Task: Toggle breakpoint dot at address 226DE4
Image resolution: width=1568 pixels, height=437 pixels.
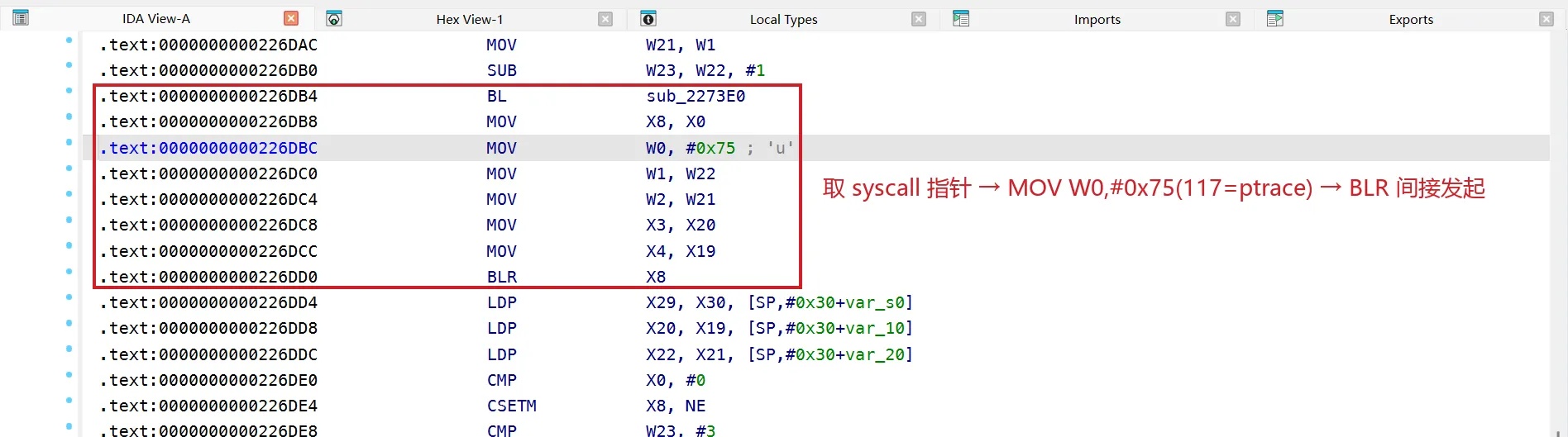Action: 69,401
